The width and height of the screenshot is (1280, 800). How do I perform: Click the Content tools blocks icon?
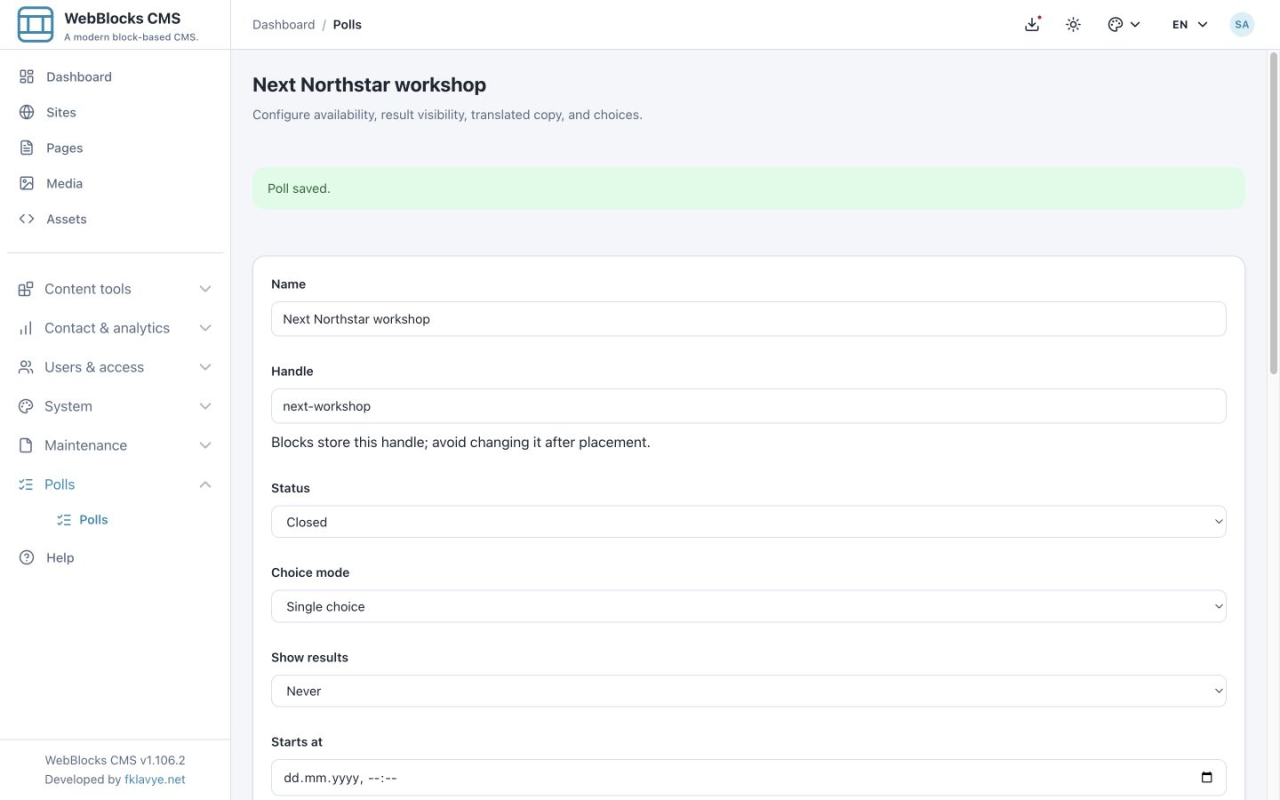(x=26, y=289)
